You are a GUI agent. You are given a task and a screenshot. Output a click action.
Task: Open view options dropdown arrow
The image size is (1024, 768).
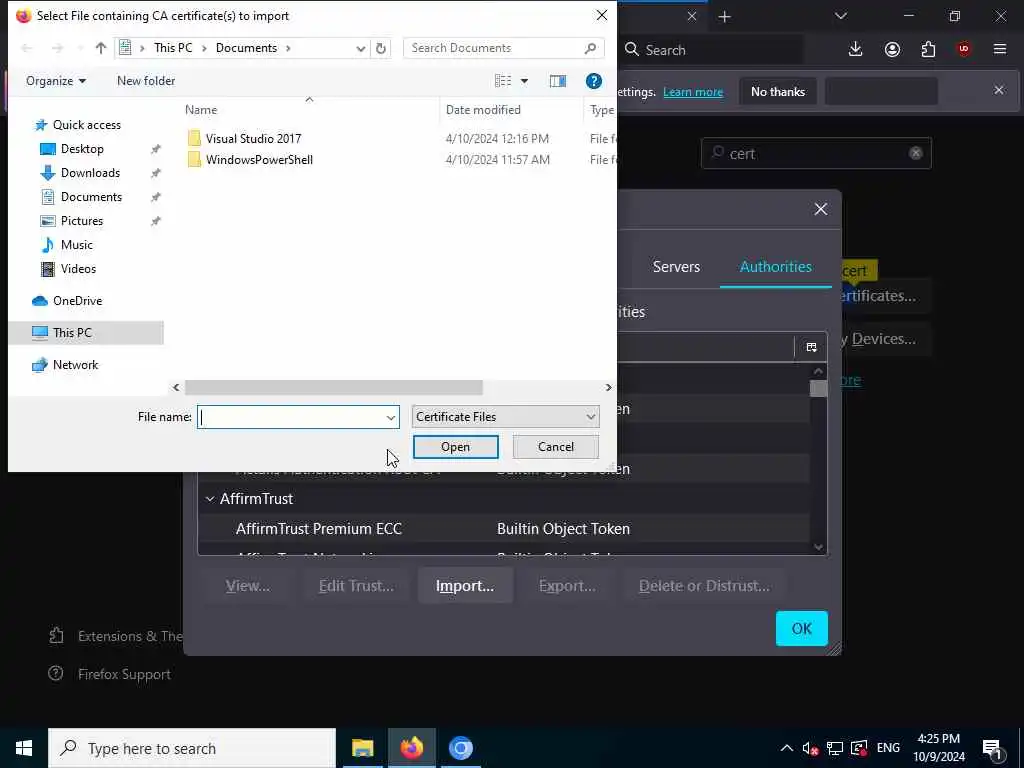tap(524, 81)
